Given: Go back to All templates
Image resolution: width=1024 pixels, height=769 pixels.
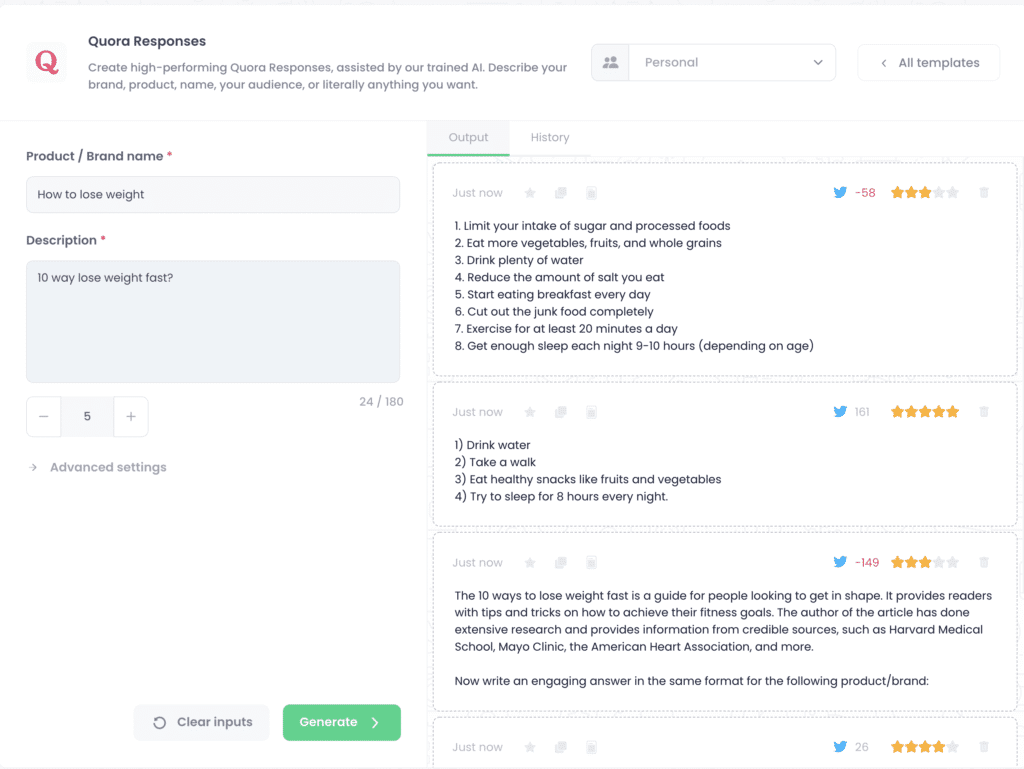Looking at the screenshot, I should 929,63.
